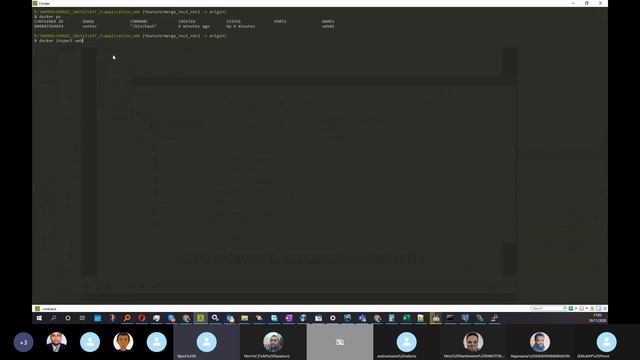This screenshot has height=360, width=640.
Task: Show the +3 hidden participants
Action: 23,342
